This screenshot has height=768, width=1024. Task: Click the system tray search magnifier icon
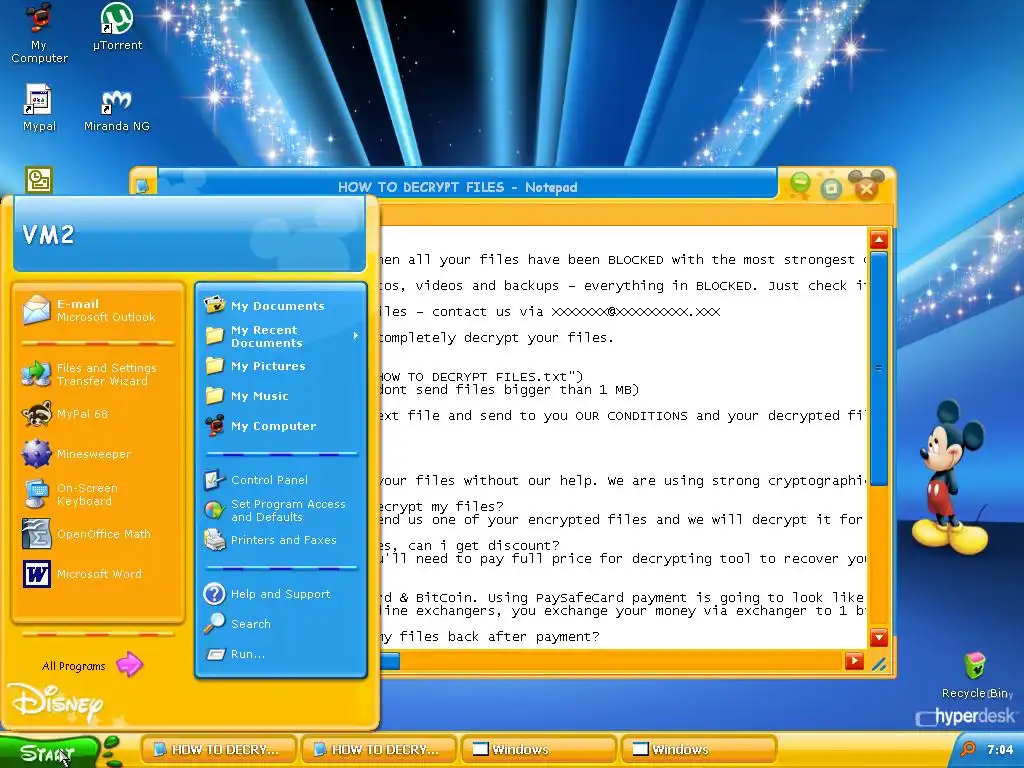point(968,749)
